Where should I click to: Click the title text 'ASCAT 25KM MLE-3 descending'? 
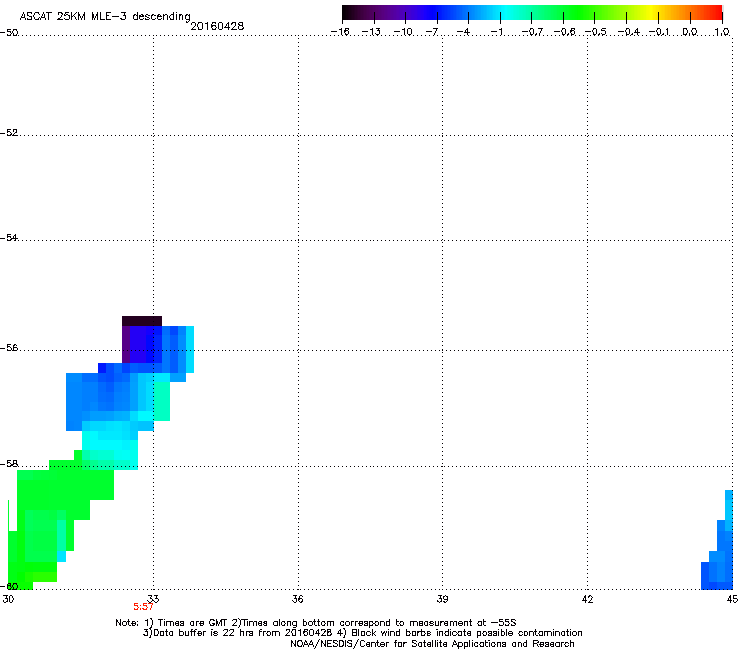click(105, 16)
